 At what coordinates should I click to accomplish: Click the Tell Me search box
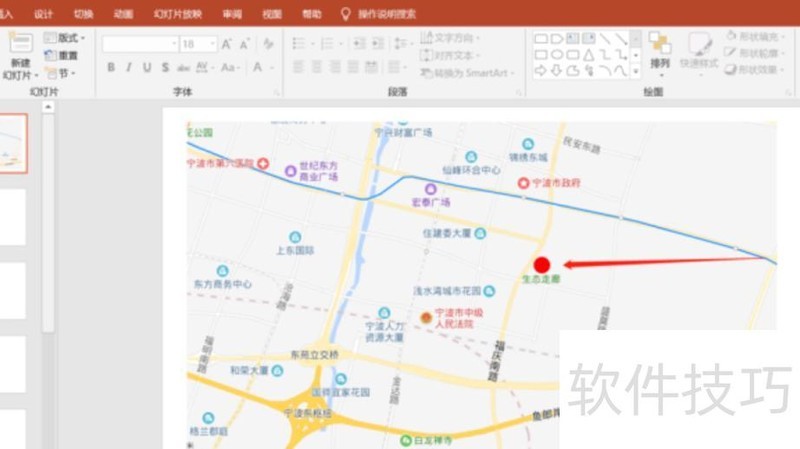tap(379, 14)
